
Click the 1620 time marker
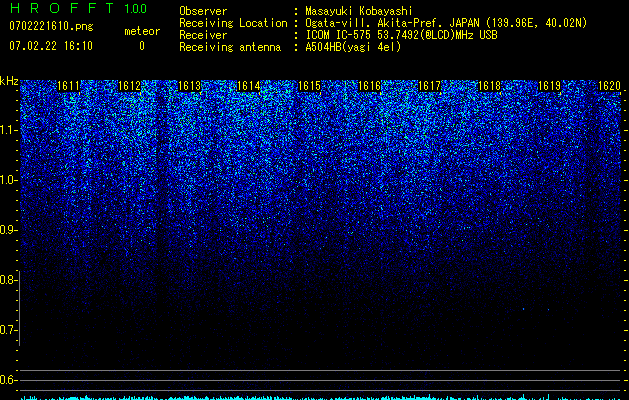pos(609,86)
